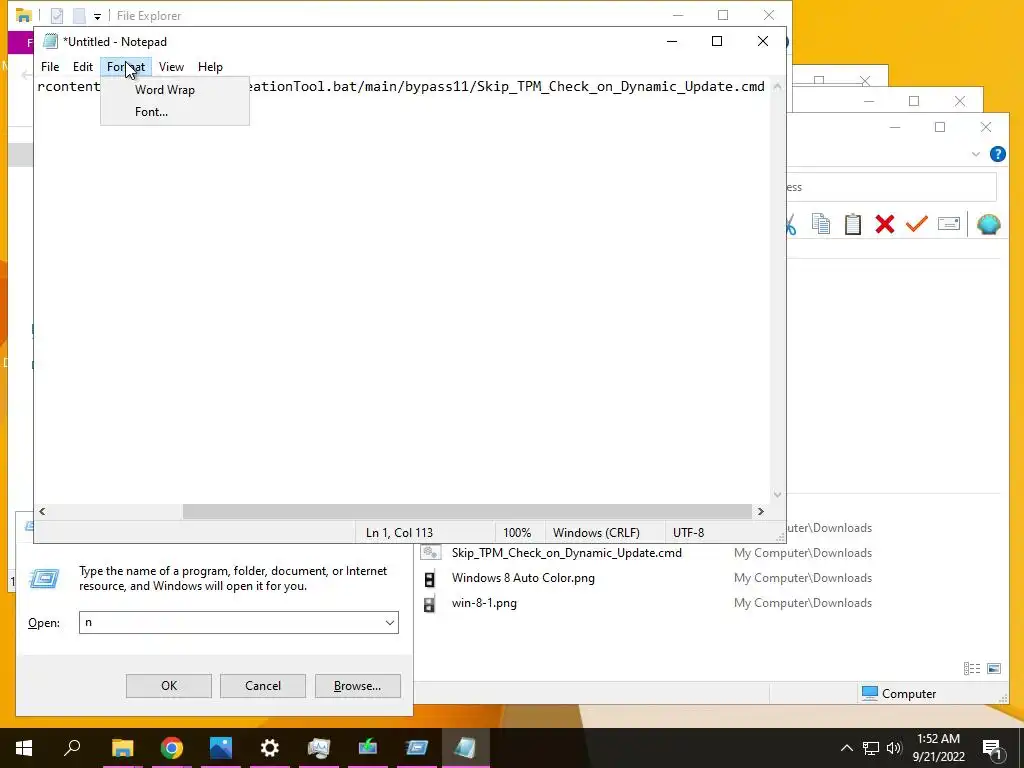Open taskbar Search magnifier
The height and width of the screenshot is (768, 1024).
[x=72, y=748]
